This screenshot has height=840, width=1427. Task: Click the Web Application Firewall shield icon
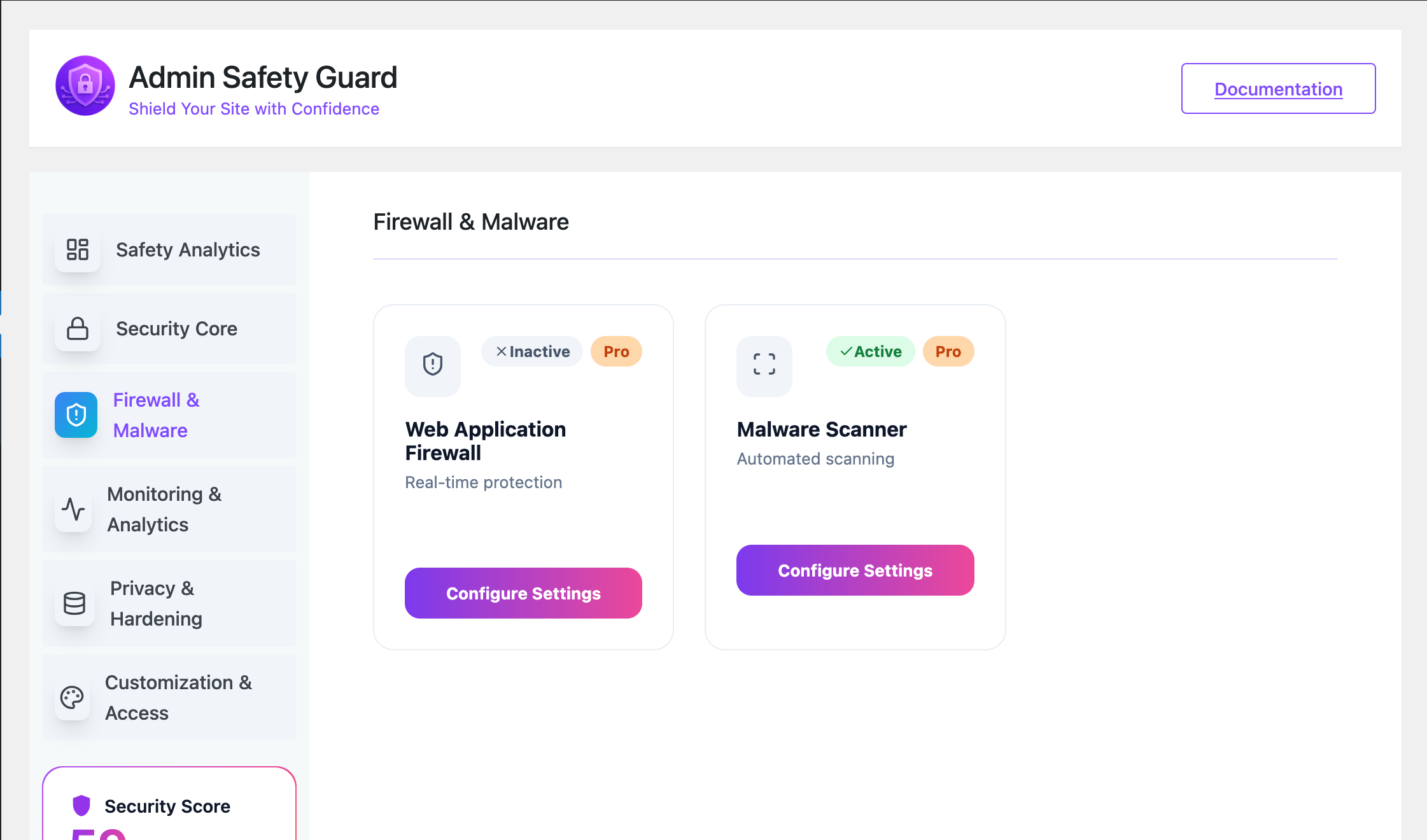point(433,365)
